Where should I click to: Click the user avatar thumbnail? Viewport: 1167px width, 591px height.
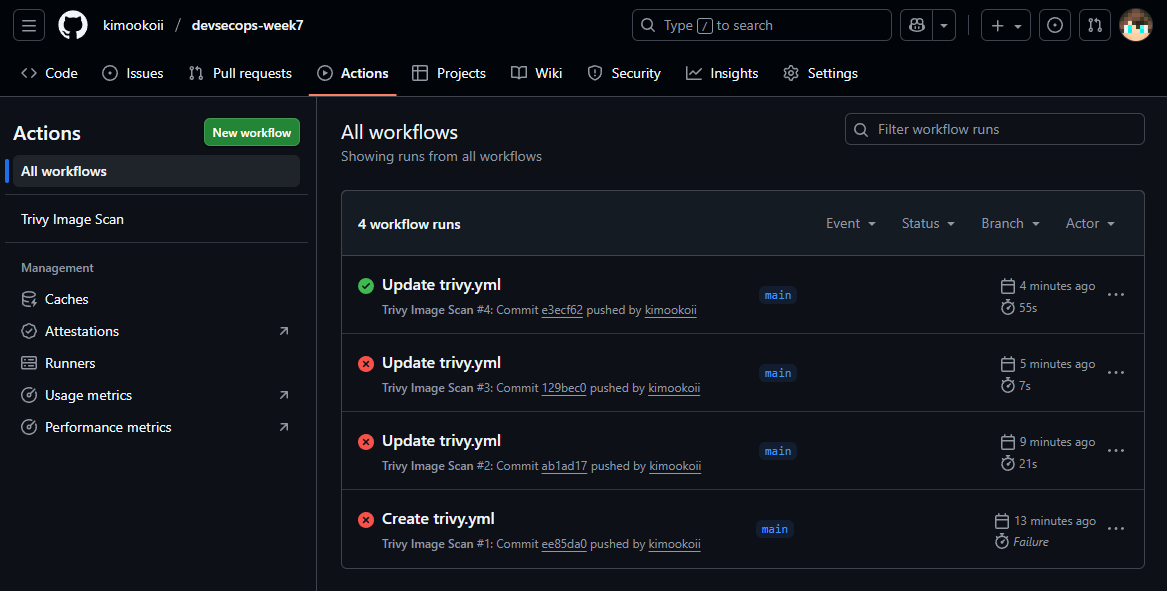[1135, 26]
